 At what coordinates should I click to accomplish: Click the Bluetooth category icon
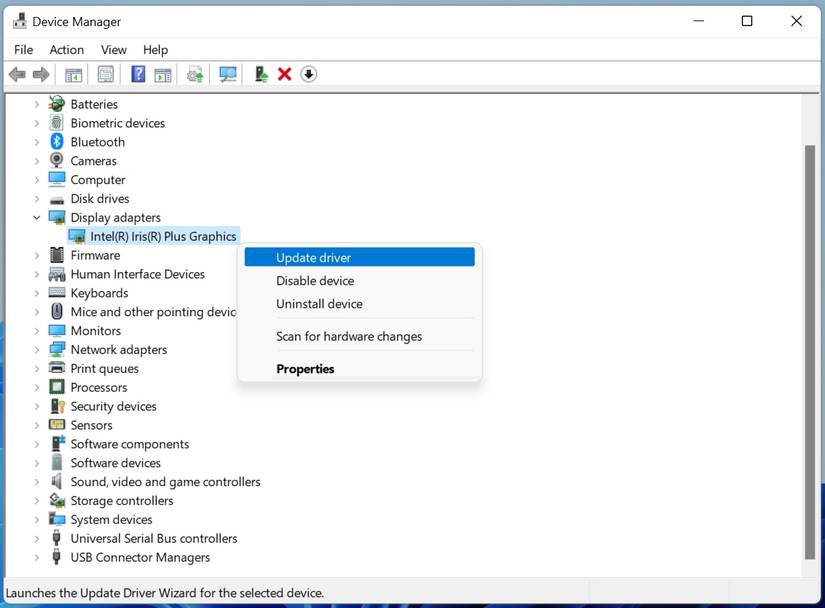point(57,141)
